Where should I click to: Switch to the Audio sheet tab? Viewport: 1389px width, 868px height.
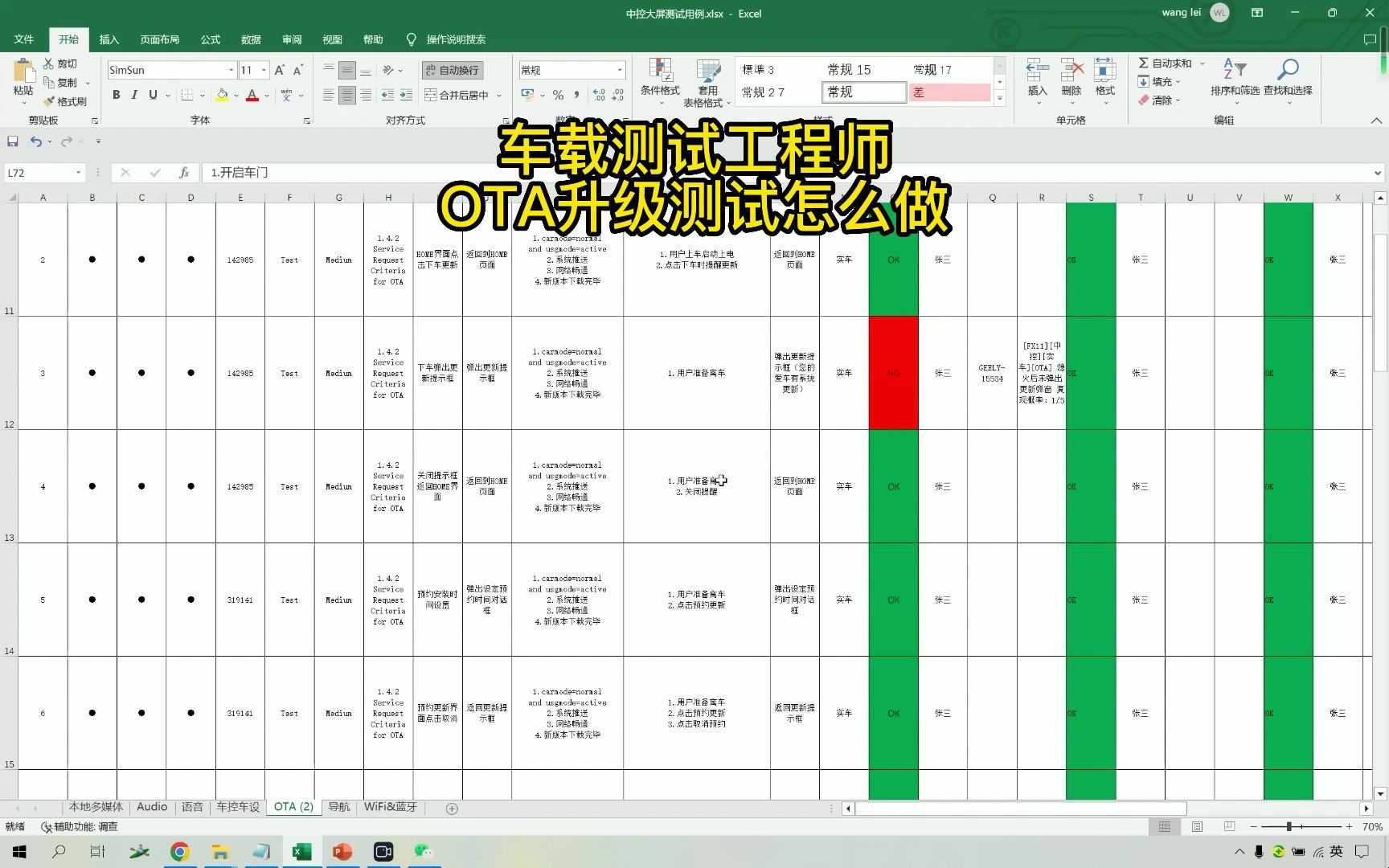(152, 807)
